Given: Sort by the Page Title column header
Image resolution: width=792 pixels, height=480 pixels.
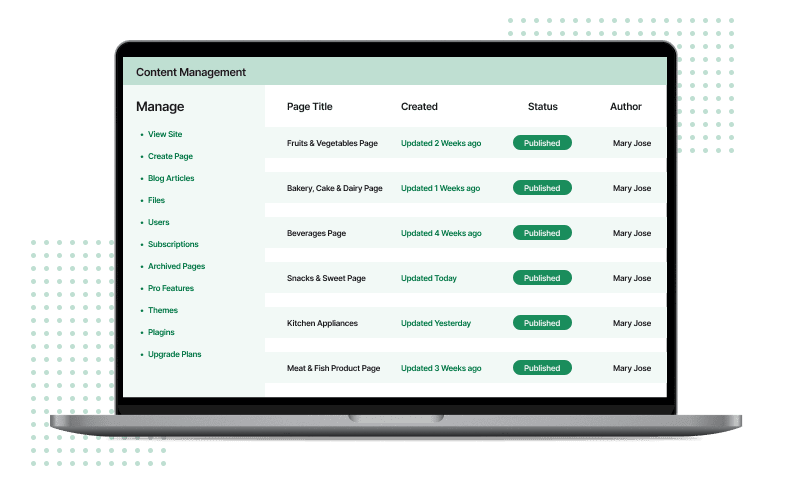Looking at the screenshot, I should point(309,107).
